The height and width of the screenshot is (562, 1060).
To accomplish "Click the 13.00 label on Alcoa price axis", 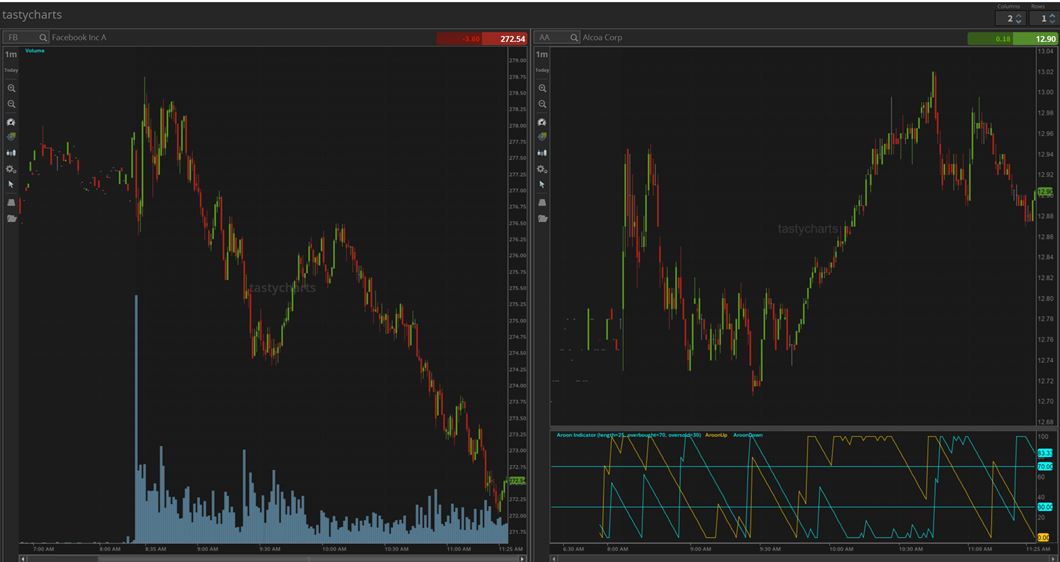I will (x=1046, y=92).
